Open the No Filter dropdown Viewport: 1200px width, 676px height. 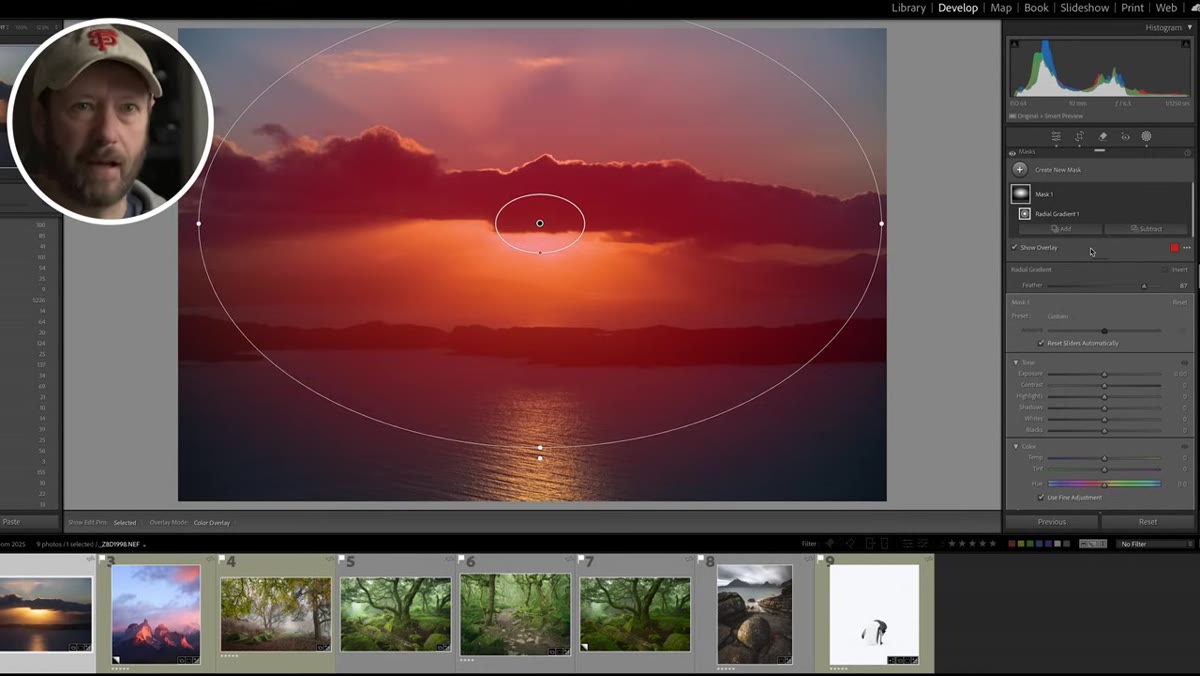click(1155, 544)
